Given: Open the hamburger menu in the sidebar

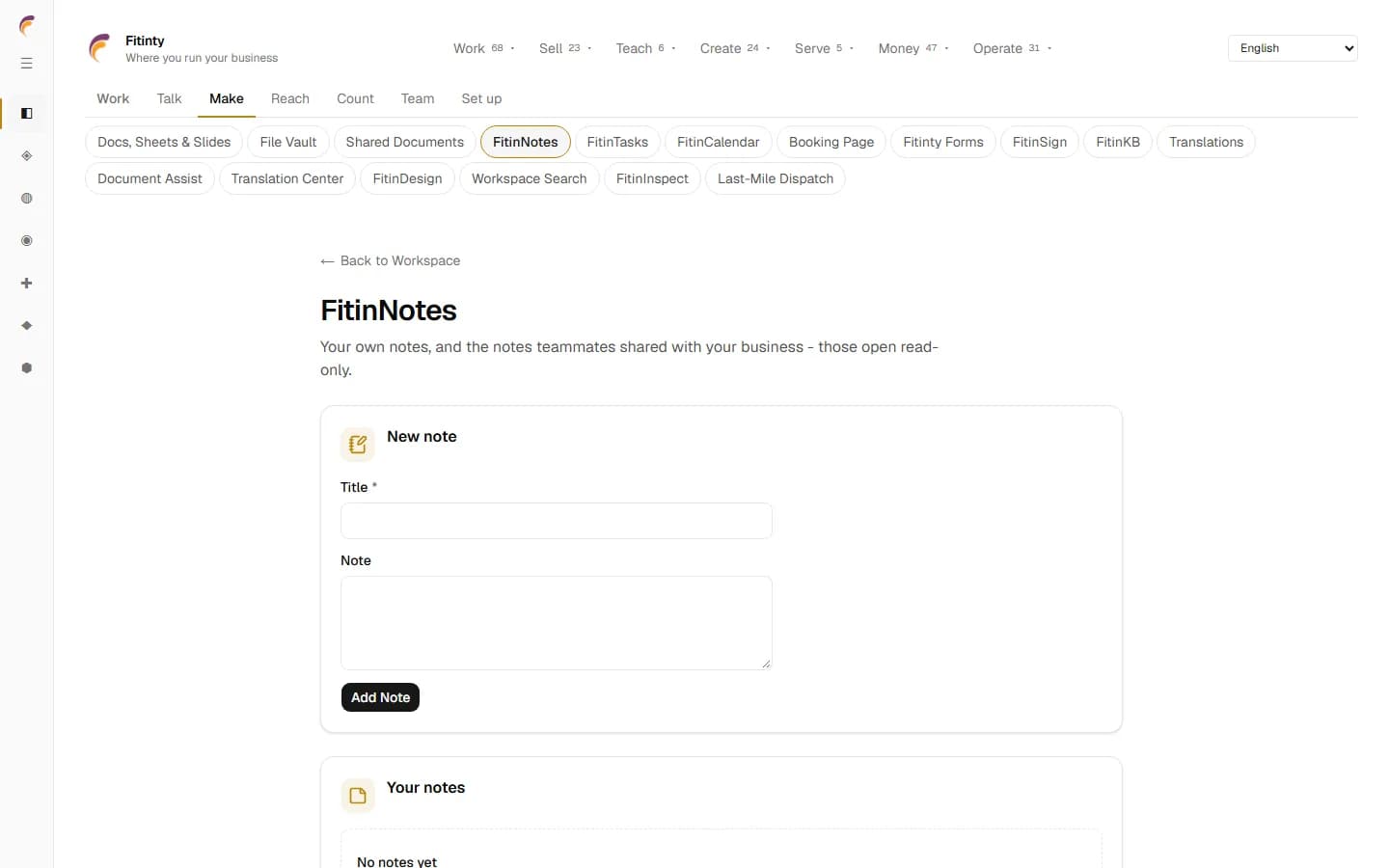Looking at the screenshot, I should pos(27,64).
